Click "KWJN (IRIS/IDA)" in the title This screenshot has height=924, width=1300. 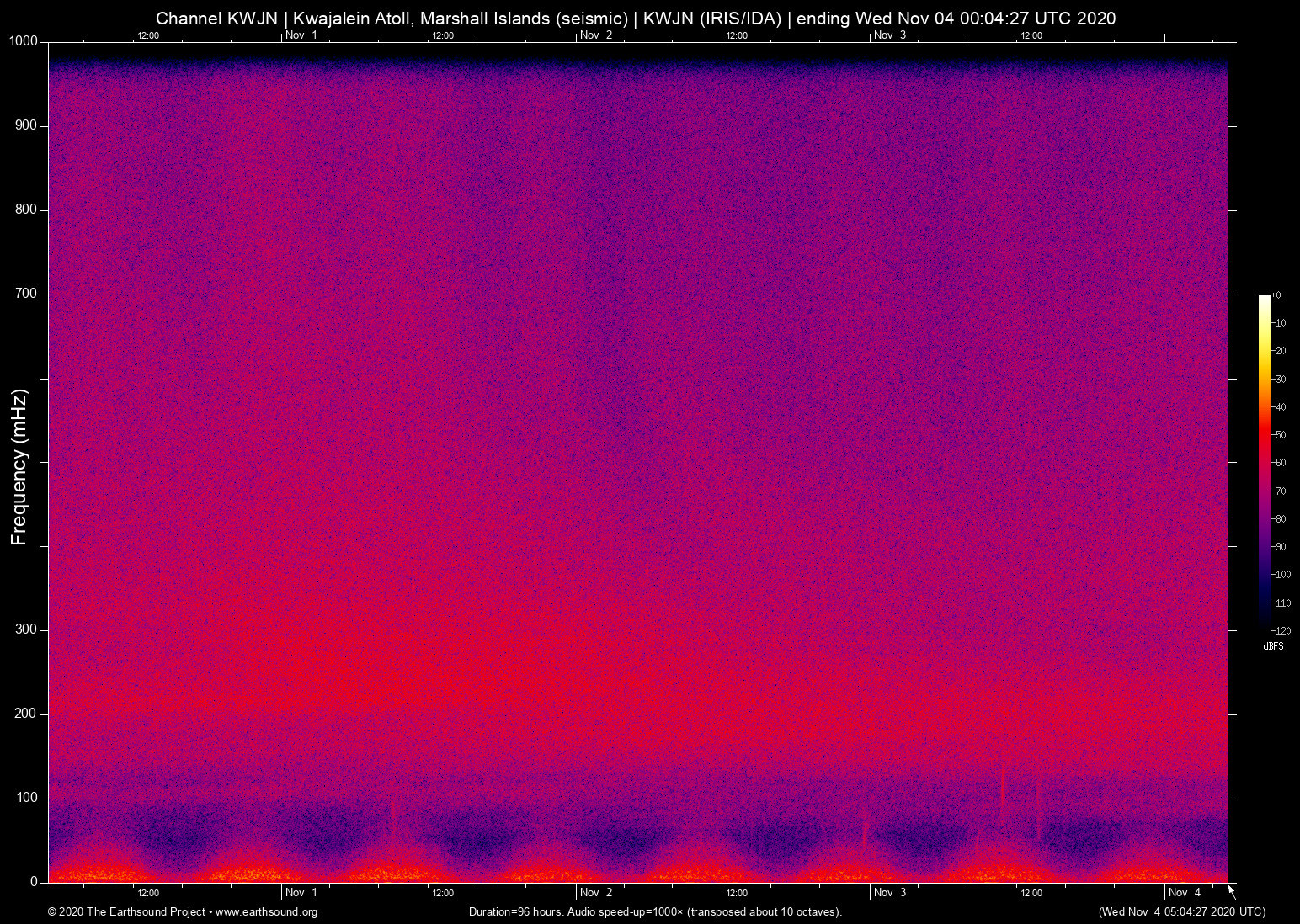coord(712,19)
